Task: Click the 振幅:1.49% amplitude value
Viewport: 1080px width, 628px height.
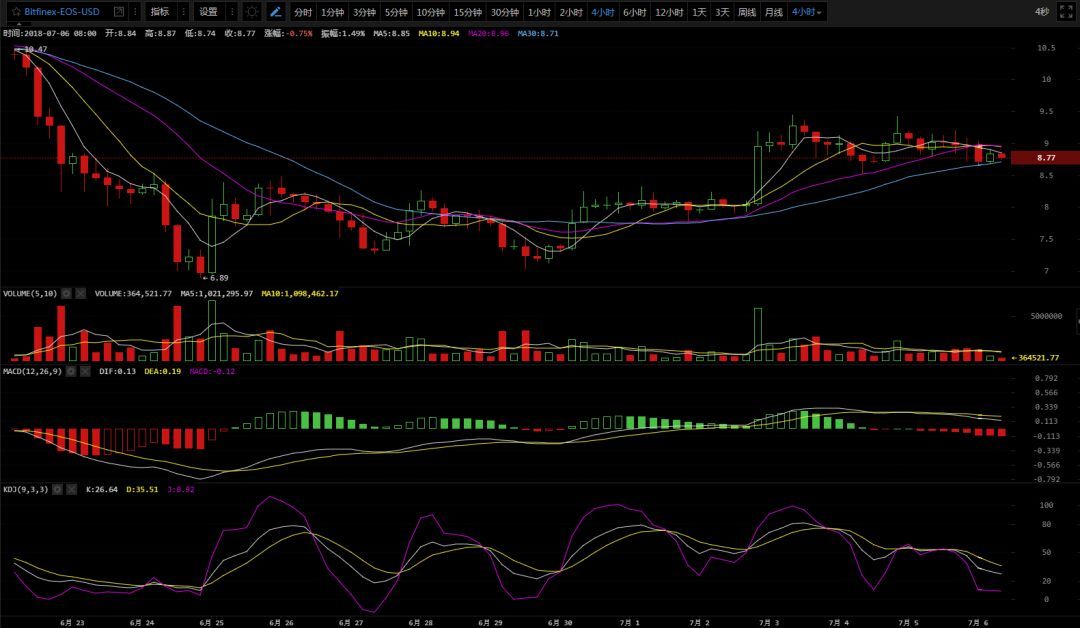Action: point(343,33)
